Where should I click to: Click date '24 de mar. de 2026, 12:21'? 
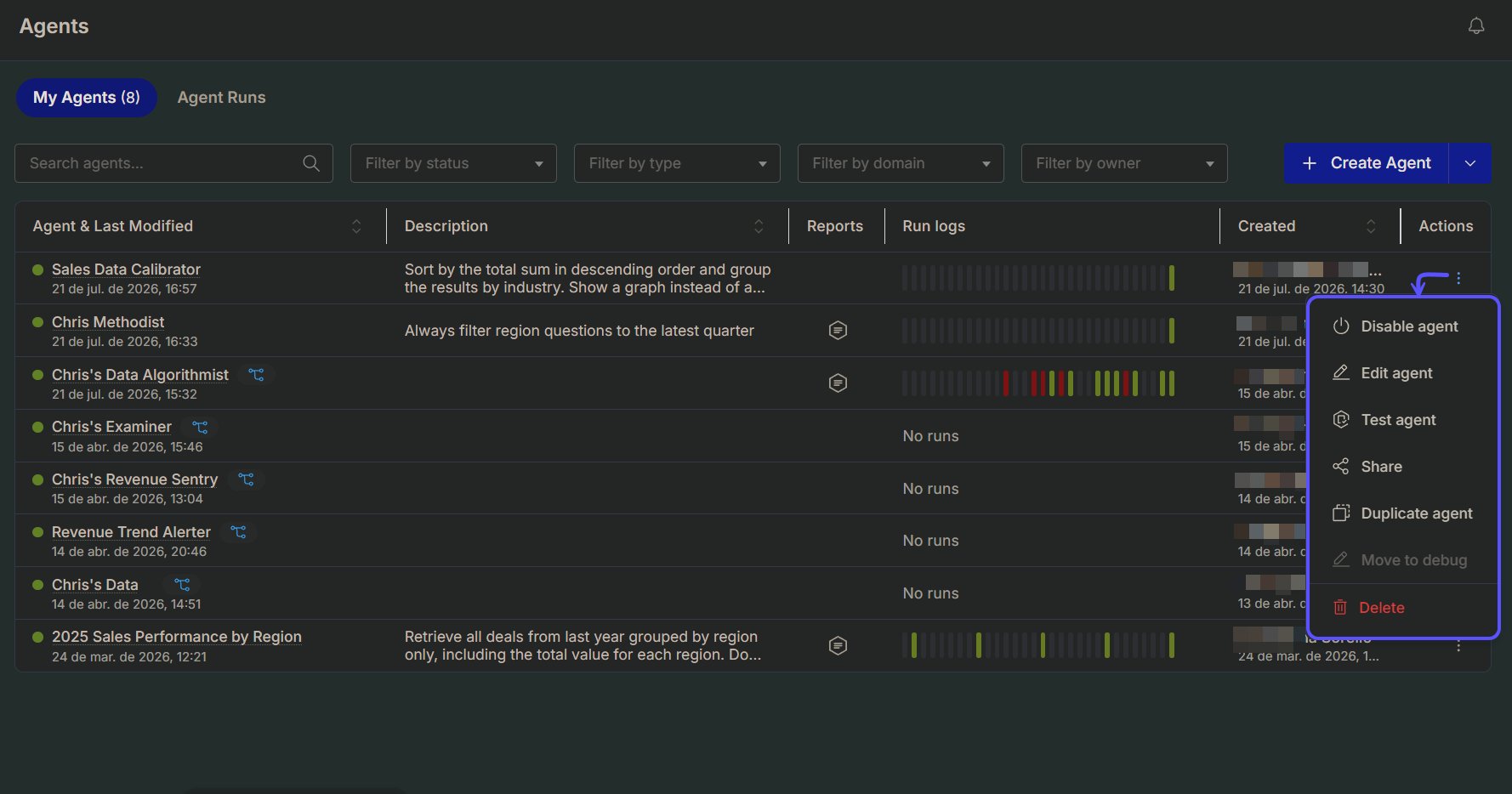click(x=129, y=657)
